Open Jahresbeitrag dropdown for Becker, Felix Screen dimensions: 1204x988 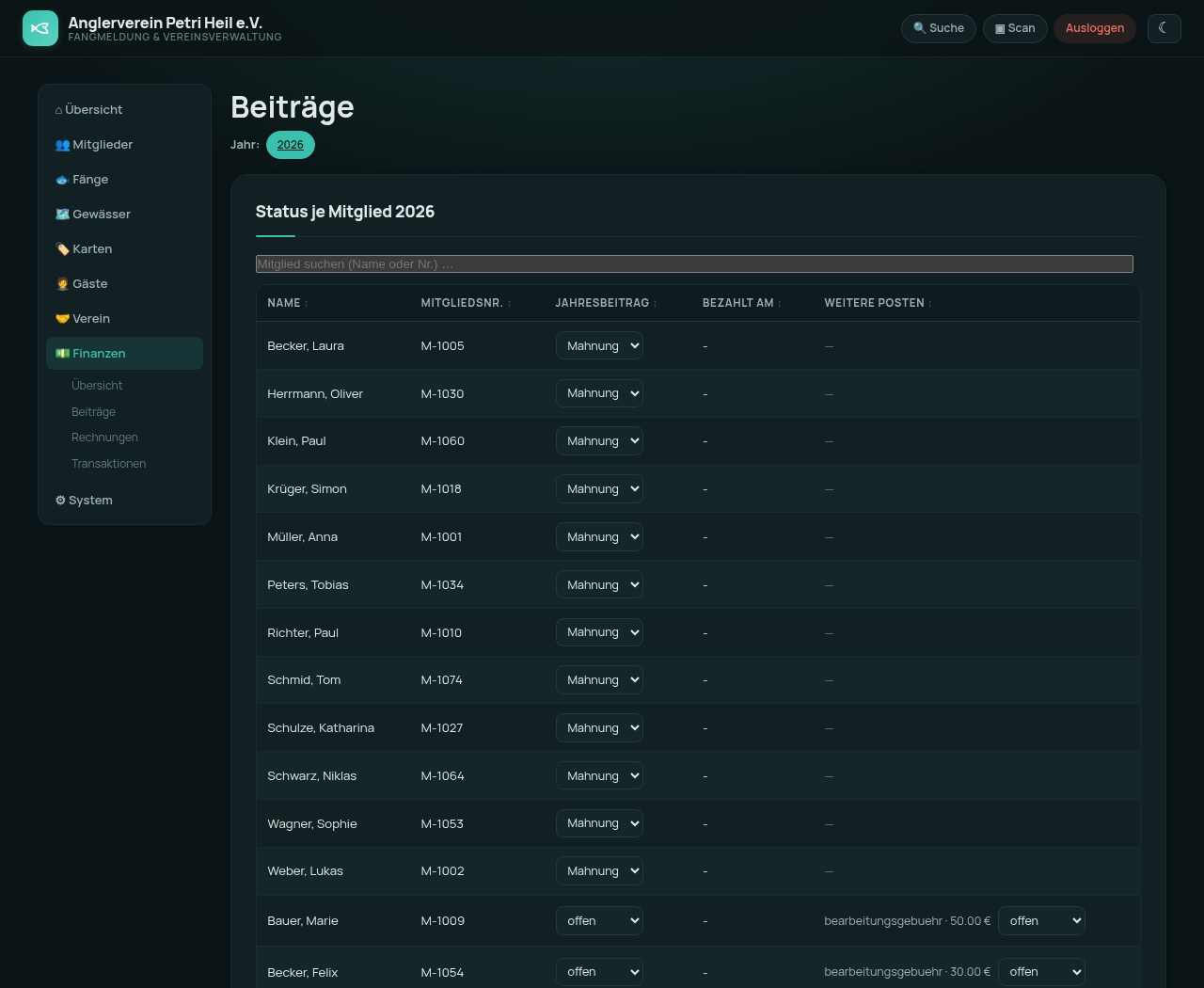[x=599, y=972]
